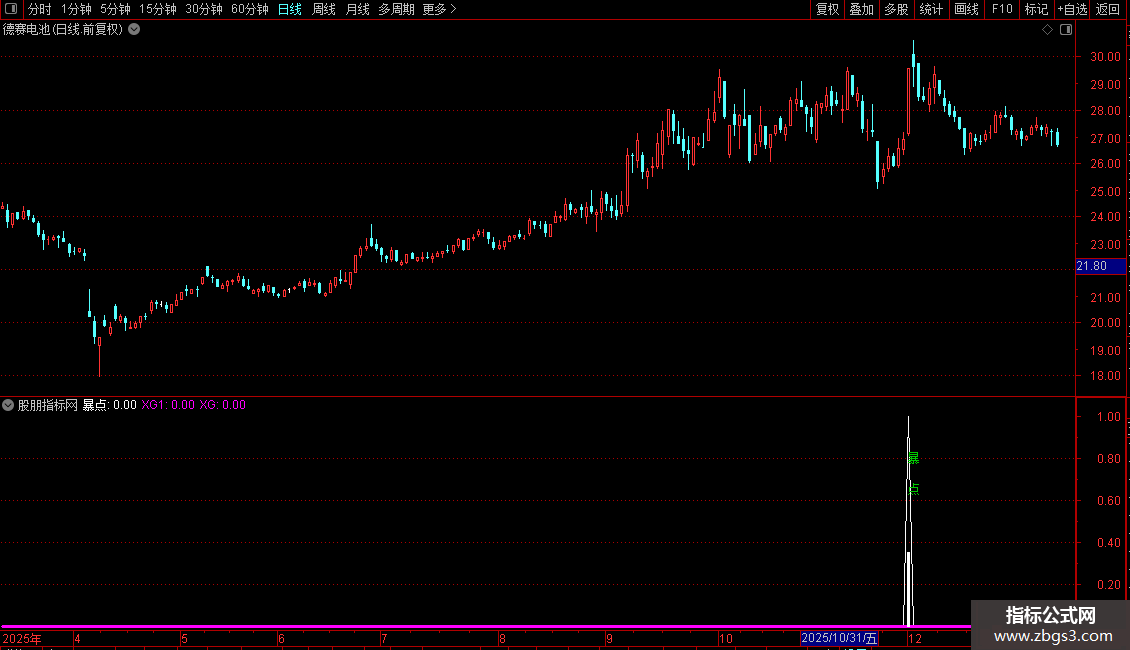Click month 12 on the time axis
This screenshot has height=650, width=1130.
[915, 638]
